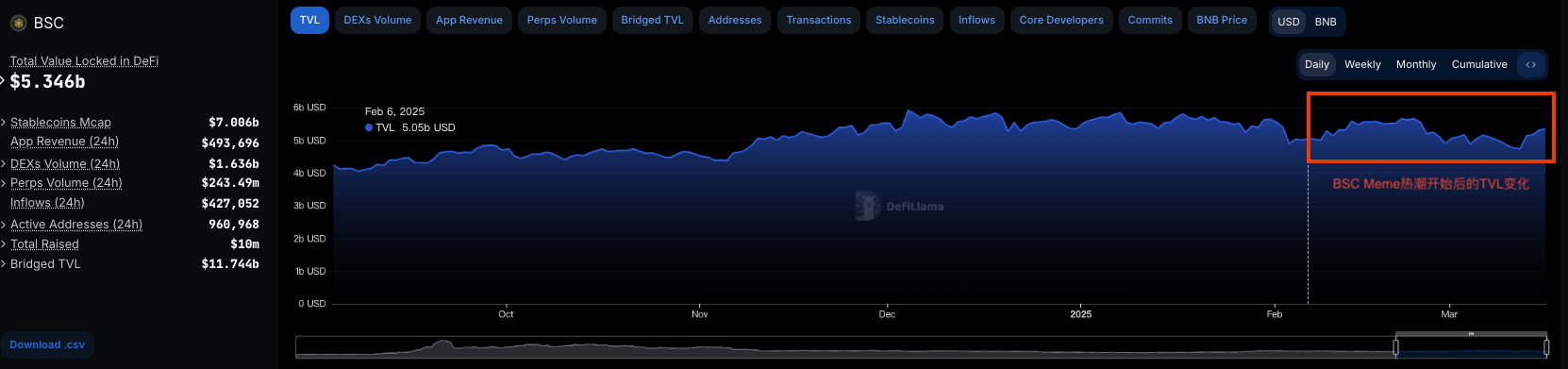Click the Mar label on the x-axis
The width and height of the screenshot is (1568, 369).
point(1449,314)
